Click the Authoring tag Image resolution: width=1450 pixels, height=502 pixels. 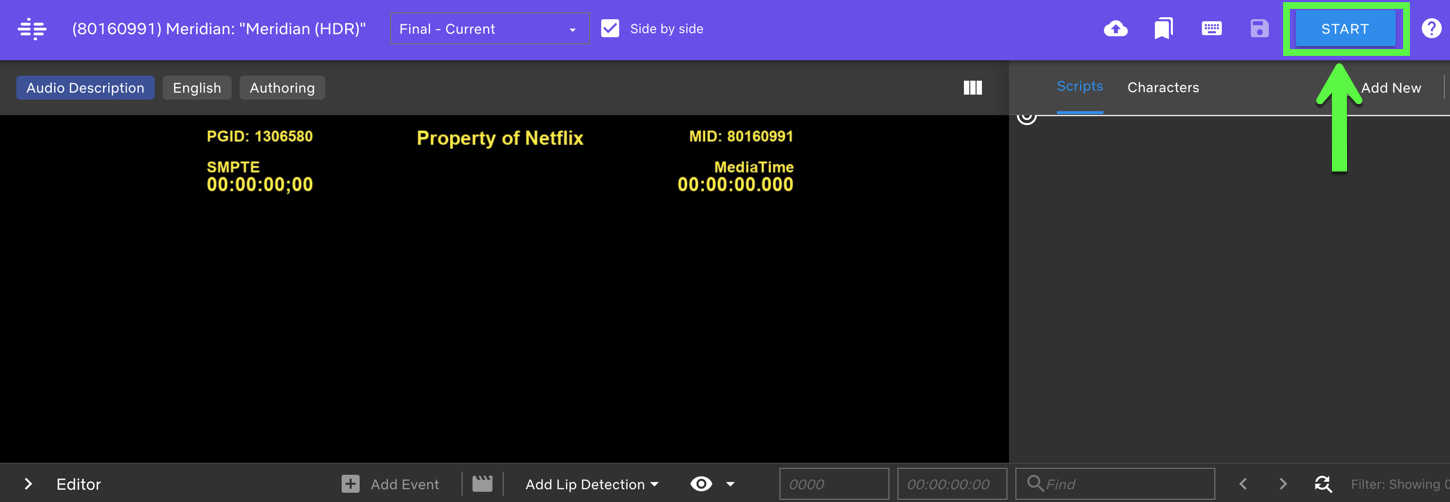coord(282,88)
